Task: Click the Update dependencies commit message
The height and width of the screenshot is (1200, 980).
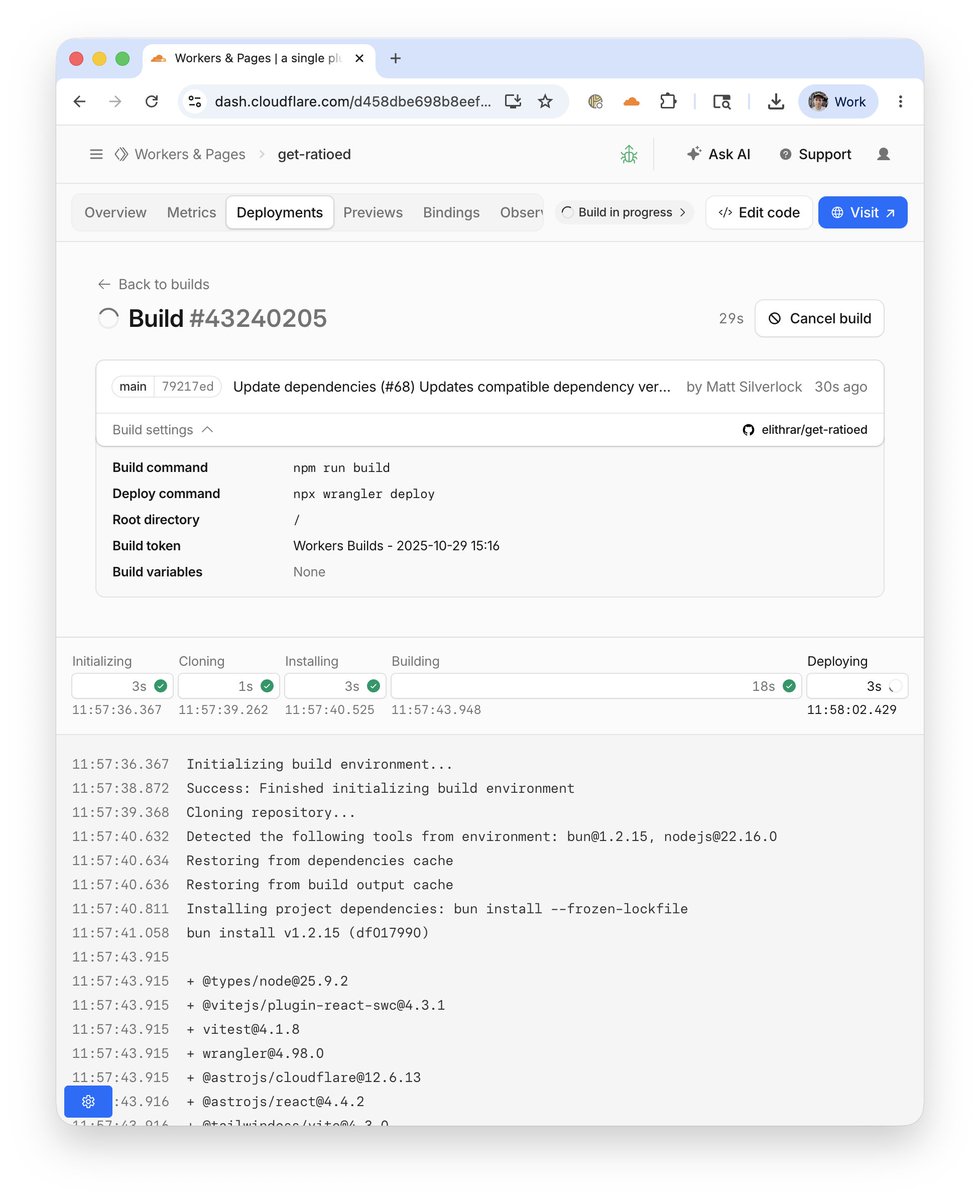Action: (x=453, y=387)
